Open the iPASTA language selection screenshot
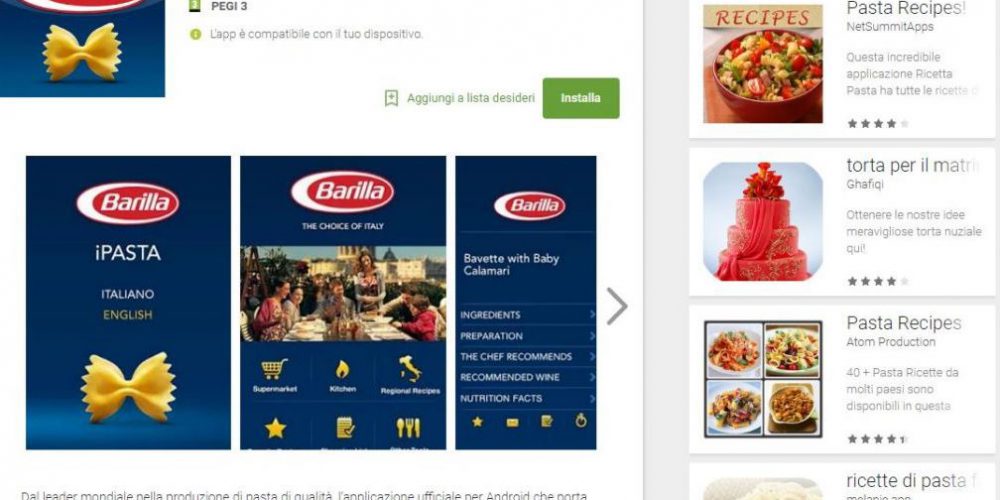Image resolution: width=1000 pixels, height=500 pixels. pos(128,303)
